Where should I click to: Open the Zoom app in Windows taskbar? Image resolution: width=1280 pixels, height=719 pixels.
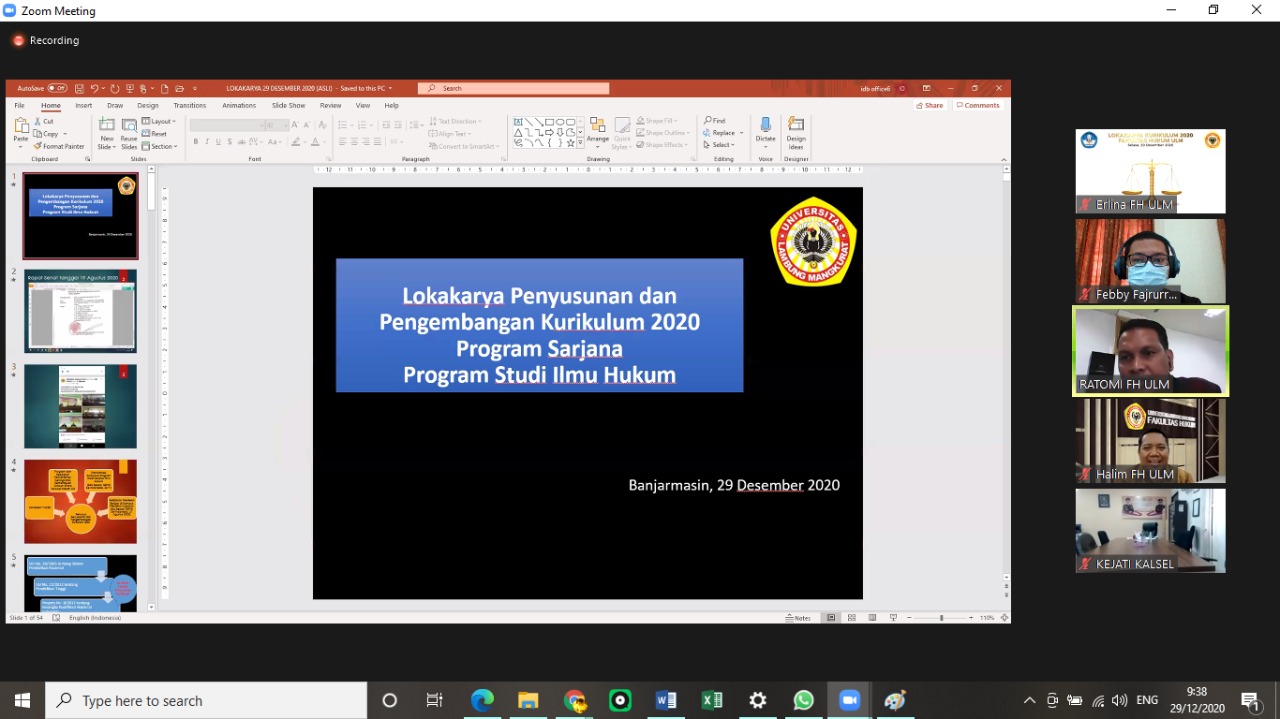pyautogui.click(x=849, y=700)
